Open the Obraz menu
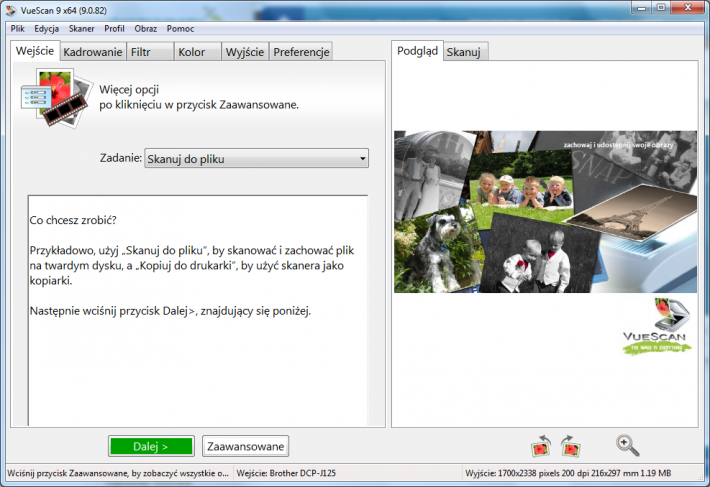This screenshot has width=710, height=487. click(x=145, y=29)
